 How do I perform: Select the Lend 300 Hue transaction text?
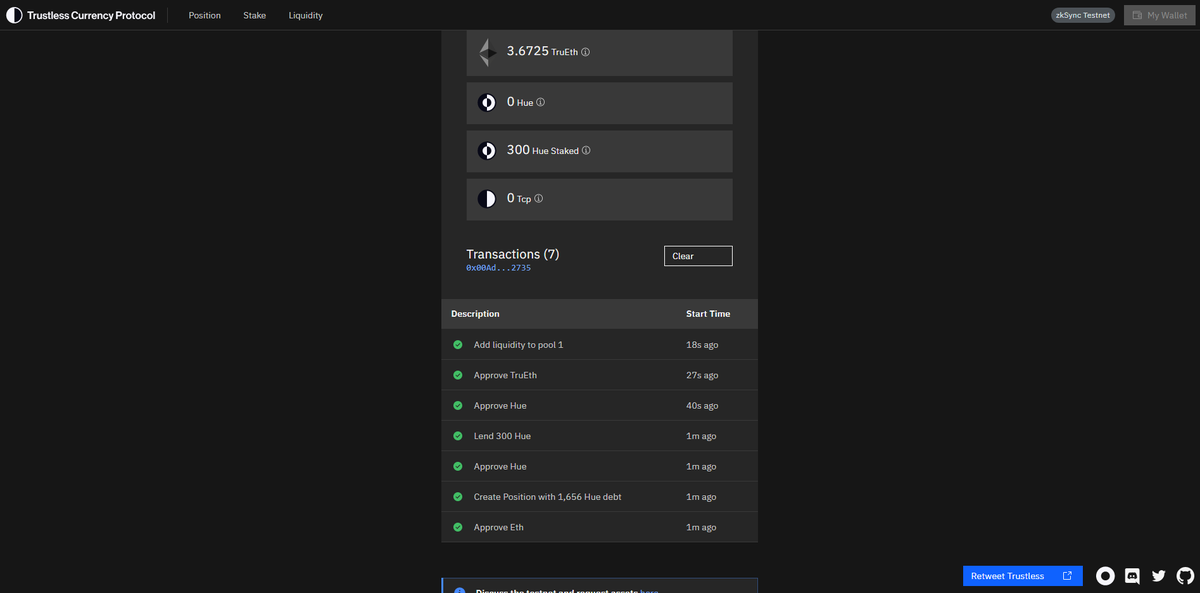click(x=502, y=436)
